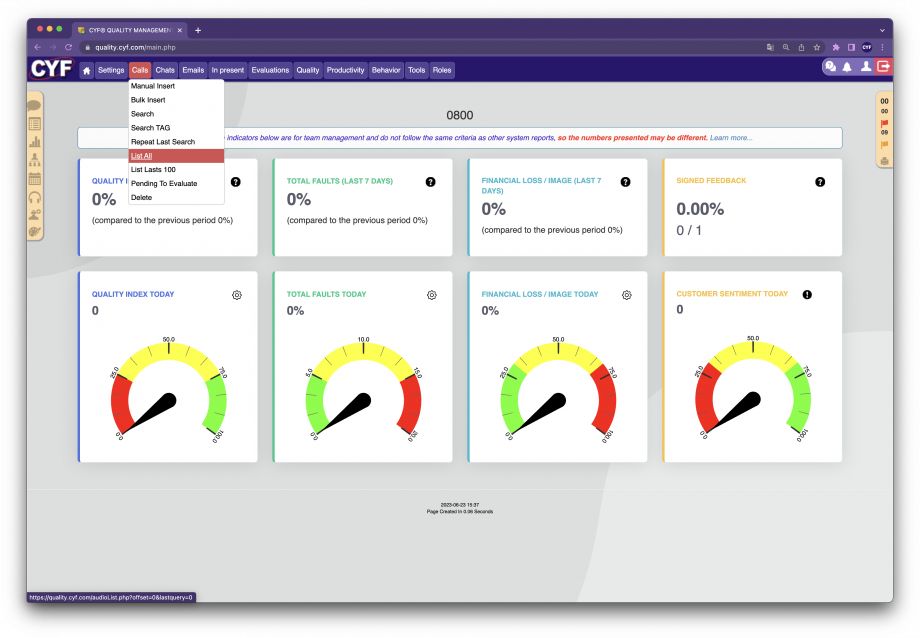Click the help question mark on Signed Feedback card

pyautogui.click(x=820, y=181)
